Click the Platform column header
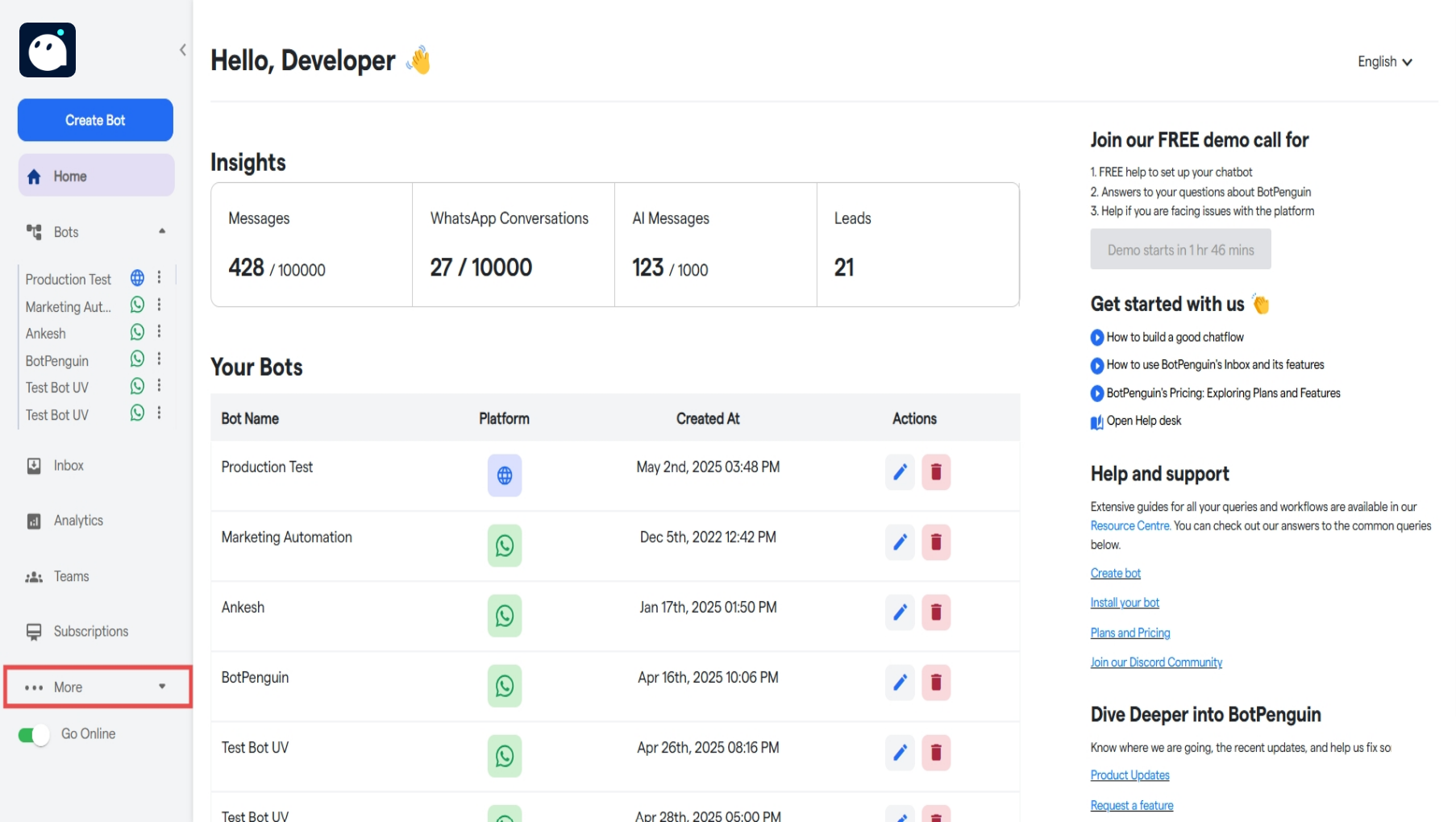The height and width of the screenshot is (822, 1456). (x=504, y=419)
